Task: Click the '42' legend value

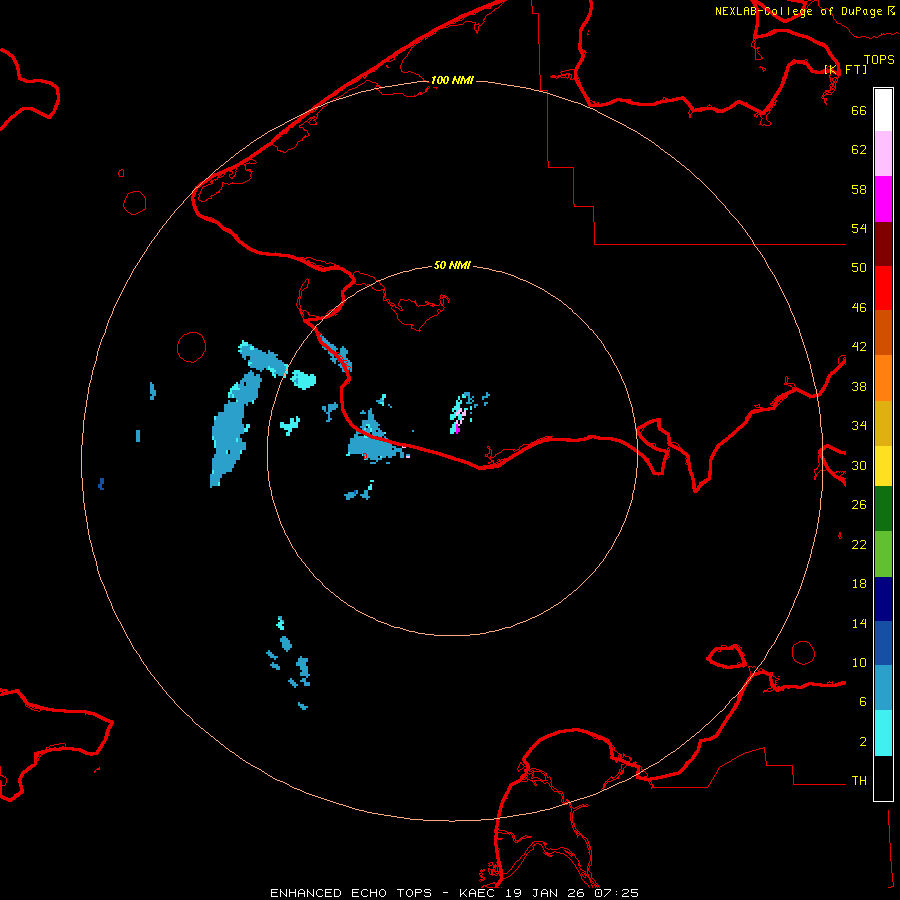Action: [x=859, y=347]
